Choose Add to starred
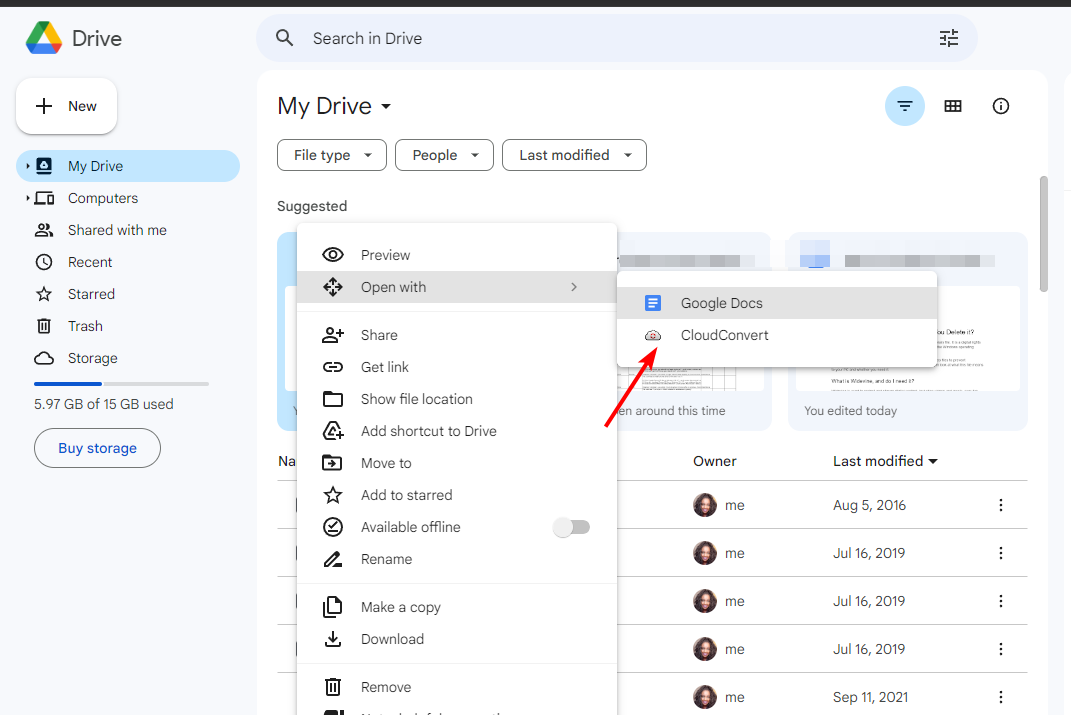Screen dimensions: 1071x715 click(x=457, y=495)
